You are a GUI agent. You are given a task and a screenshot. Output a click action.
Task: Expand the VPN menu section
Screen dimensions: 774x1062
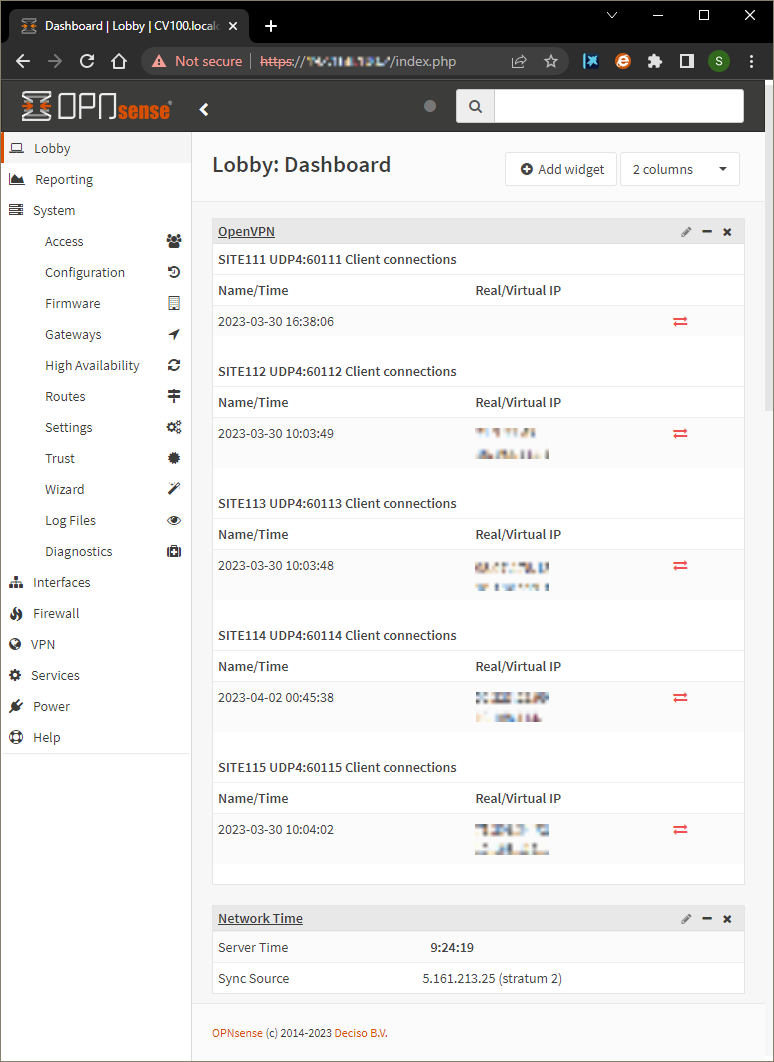pos(41,644)
